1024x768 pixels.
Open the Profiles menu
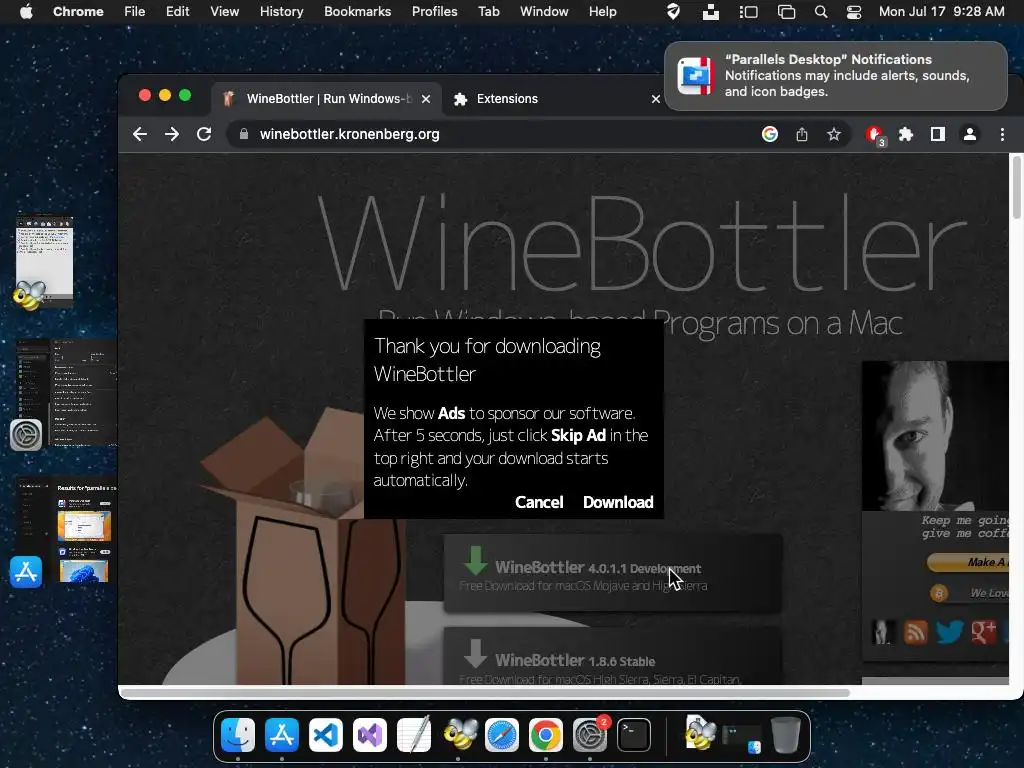(434, 12)
